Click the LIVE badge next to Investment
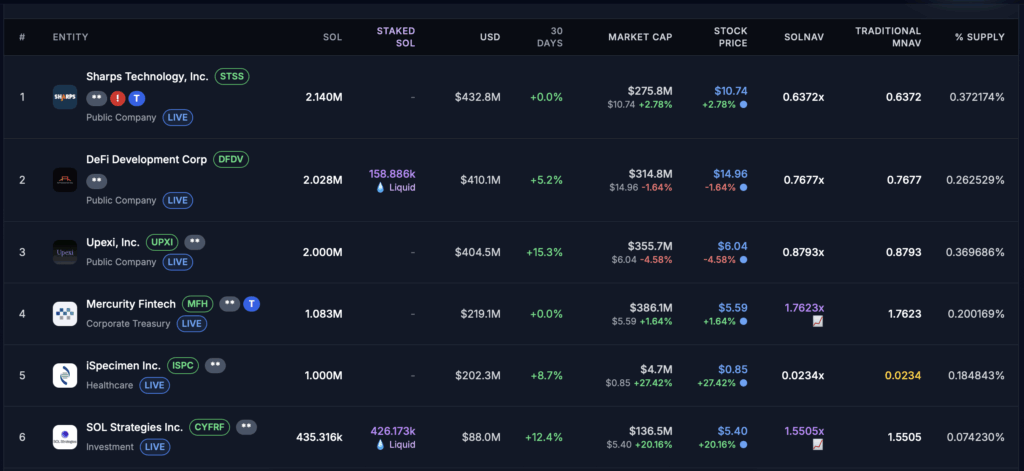Viewport: 1024px width, 471px height. (155, 447)
